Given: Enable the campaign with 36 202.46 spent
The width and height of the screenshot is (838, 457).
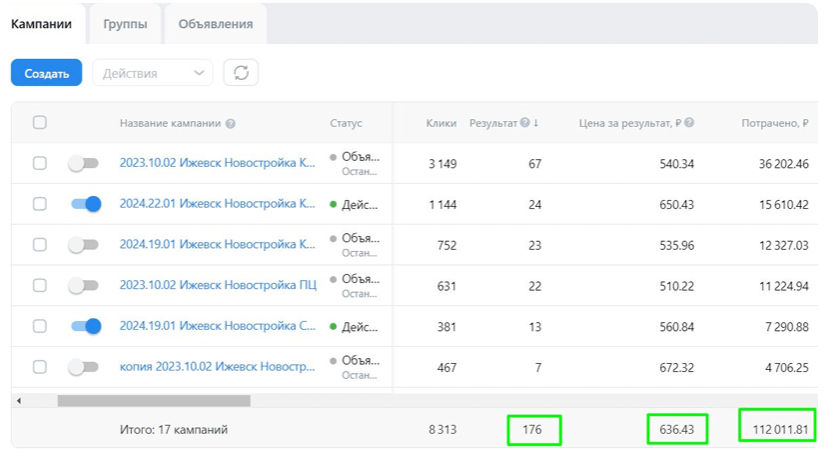Looking at the screenshot, I should [84, 163].
